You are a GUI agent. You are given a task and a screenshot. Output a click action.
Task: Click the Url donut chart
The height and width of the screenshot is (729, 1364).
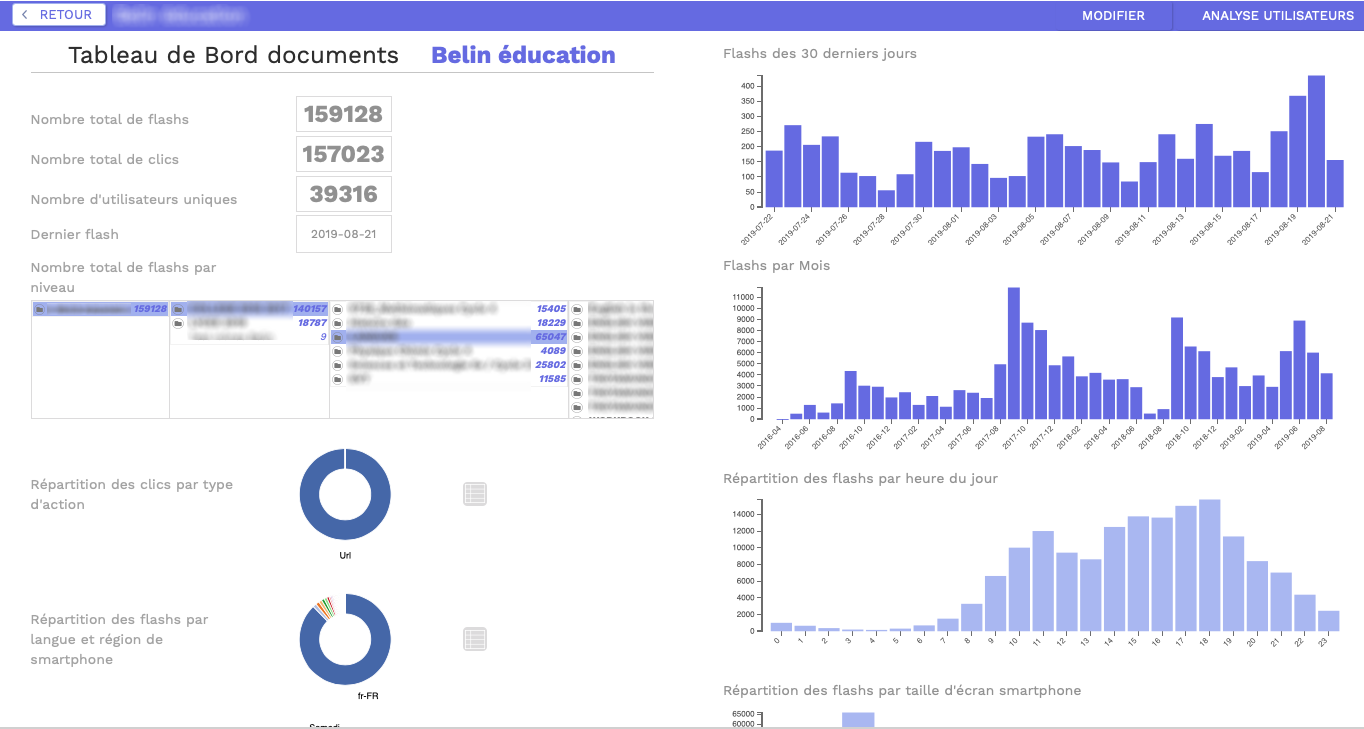click(x=345, y=495)
